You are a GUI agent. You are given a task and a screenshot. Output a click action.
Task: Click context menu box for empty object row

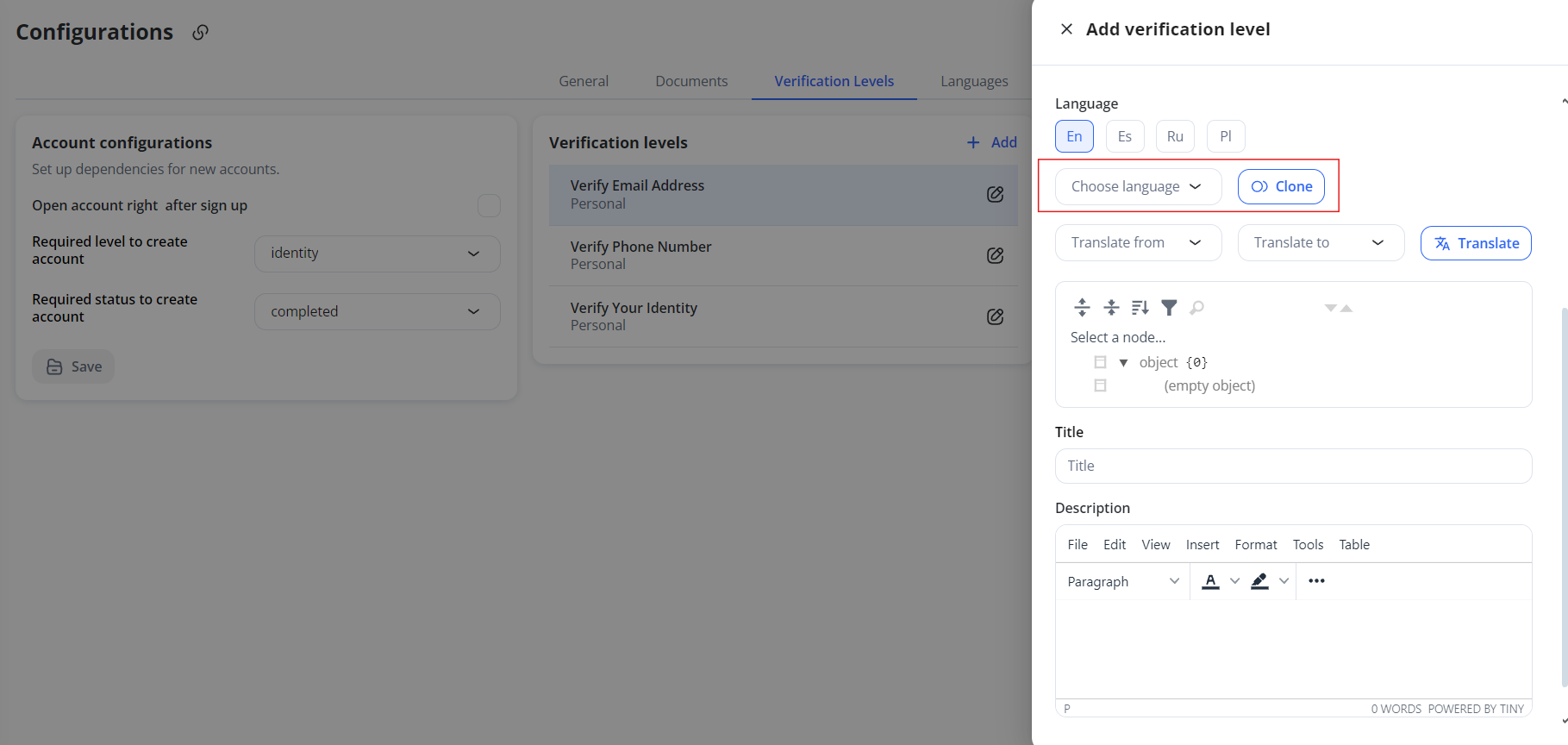pos(1100,385)
